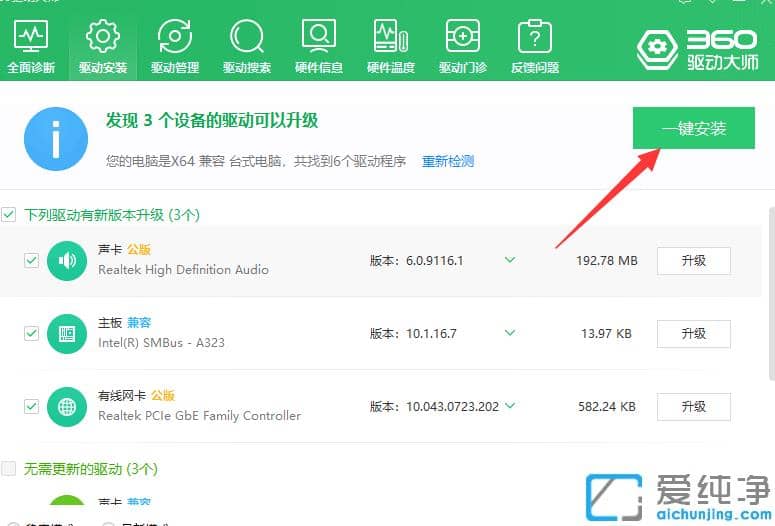Viewport: 775px width, 526px height.
Task: Uncheck the 主板 Intel SMBus driver checkbox
Action: pos(32,333)
